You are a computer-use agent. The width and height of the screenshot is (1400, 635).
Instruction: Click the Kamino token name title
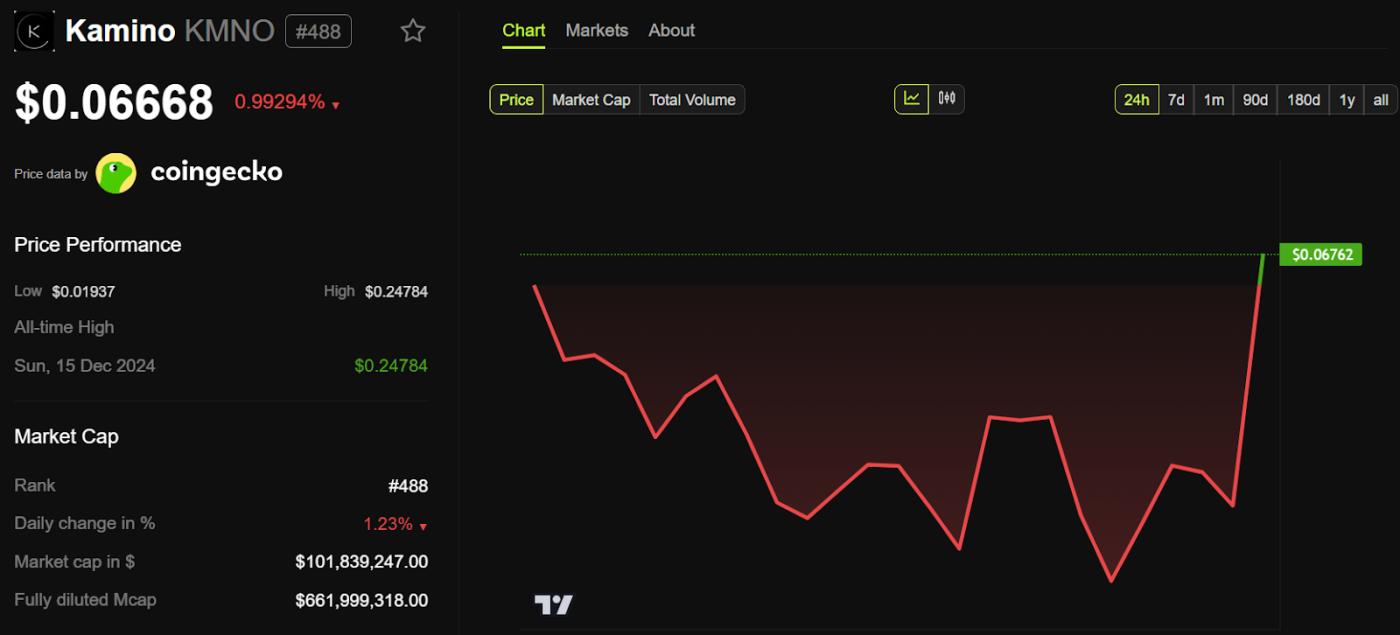[x=121, y=31]
